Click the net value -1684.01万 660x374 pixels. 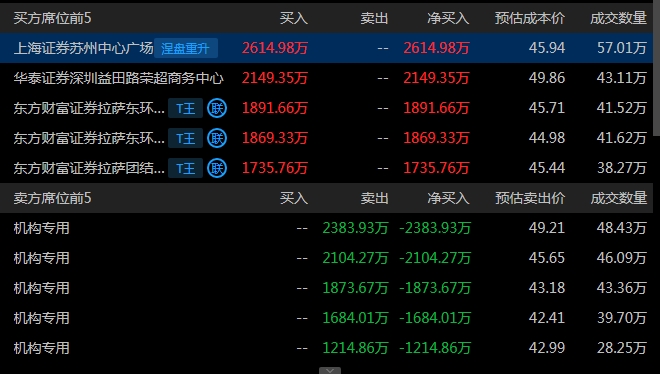(x=435, y=318)
